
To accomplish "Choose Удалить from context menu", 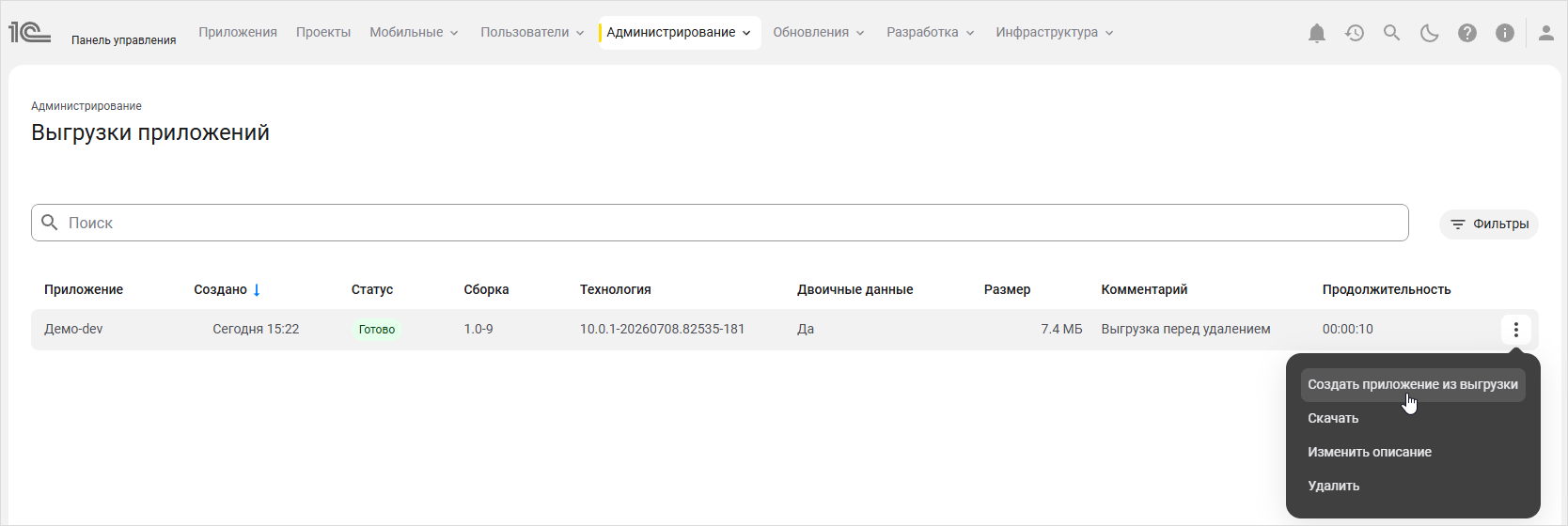I will (x=1334, y=486).
